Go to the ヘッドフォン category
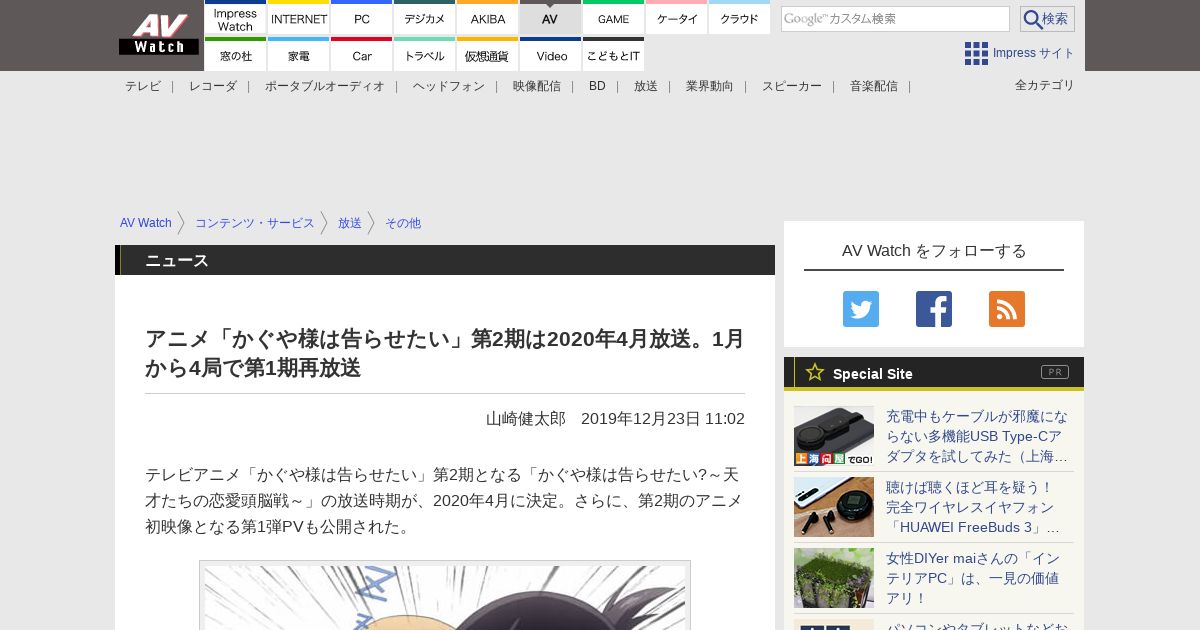The width and height of the screenshot is (1200, 630). click(x=449, y=86)
